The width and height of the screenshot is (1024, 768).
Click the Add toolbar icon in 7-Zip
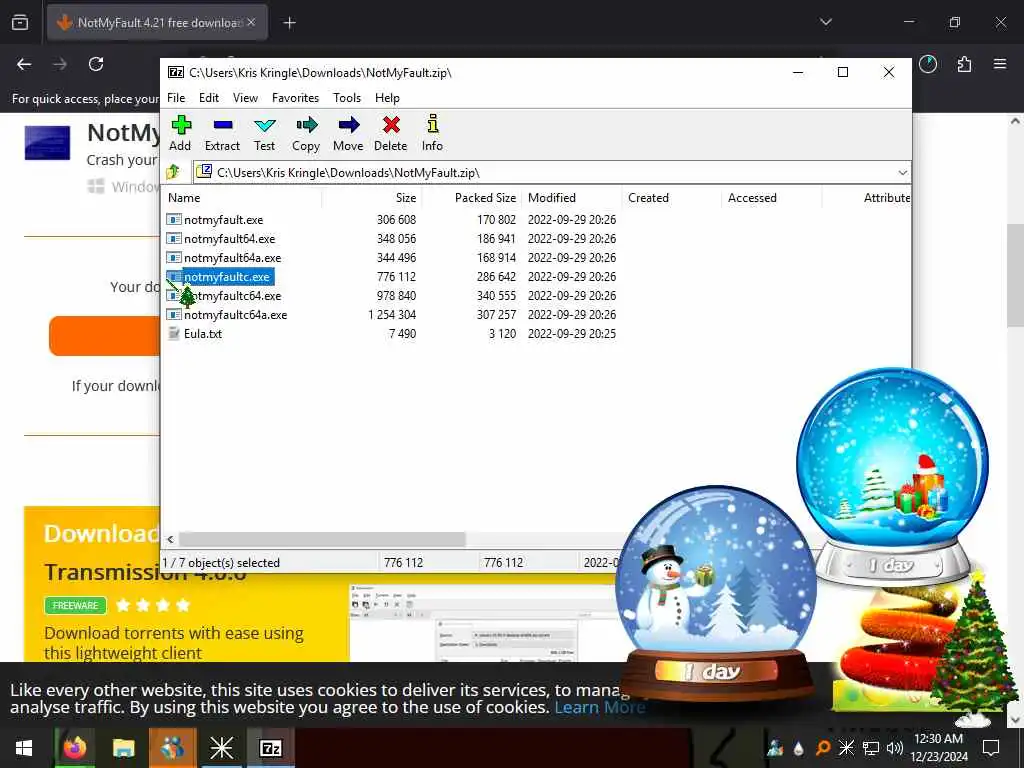click(181, 125)
